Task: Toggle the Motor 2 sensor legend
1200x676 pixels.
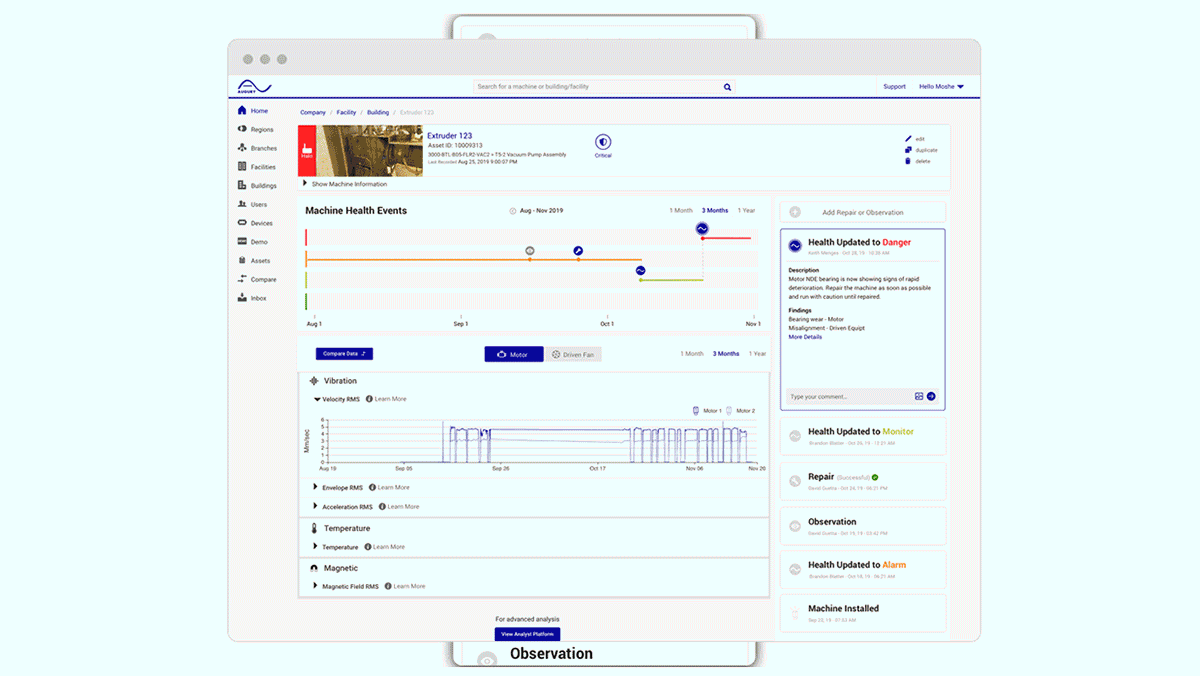Action: point(741,409)
